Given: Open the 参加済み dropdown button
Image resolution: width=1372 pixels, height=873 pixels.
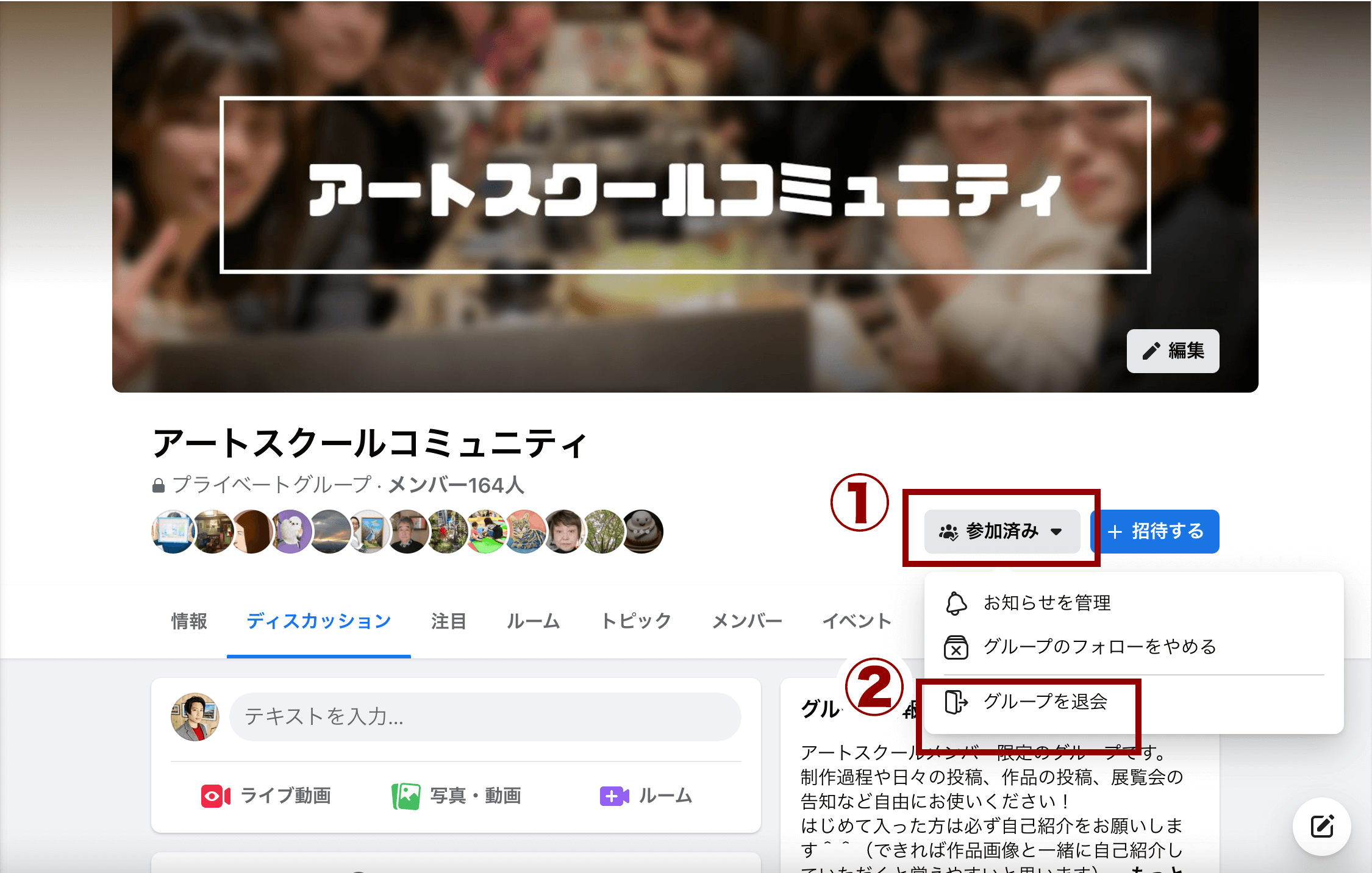Looking at the screenshot, I should coord(1002,531).
